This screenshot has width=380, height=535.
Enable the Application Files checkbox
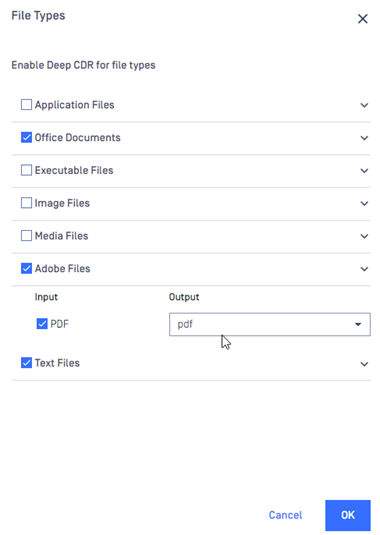pos(26,104)
